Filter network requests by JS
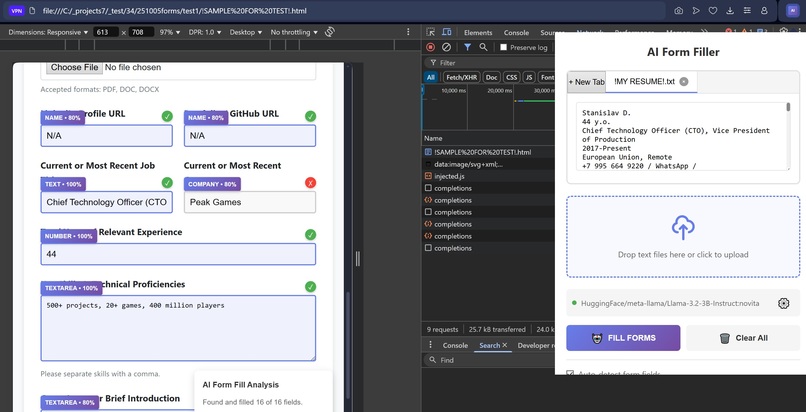 [x=528, y=78]
